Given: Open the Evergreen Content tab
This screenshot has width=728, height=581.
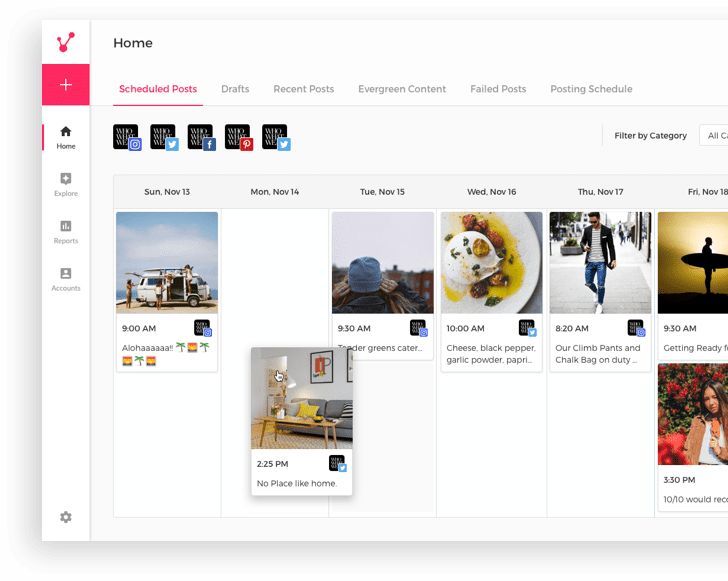Looking at the screenshot, I should 402,89.
